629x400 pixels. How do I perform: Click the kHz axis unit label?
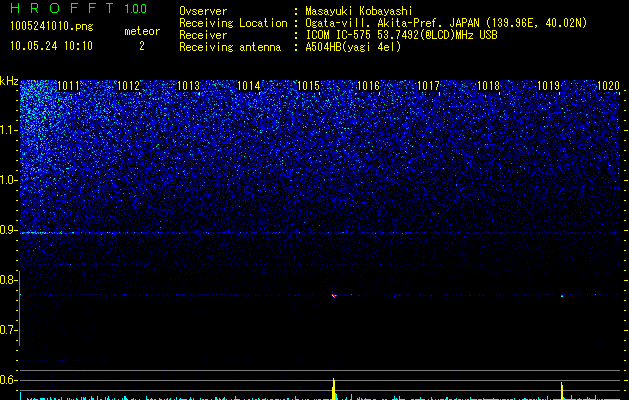coord(9,81)
